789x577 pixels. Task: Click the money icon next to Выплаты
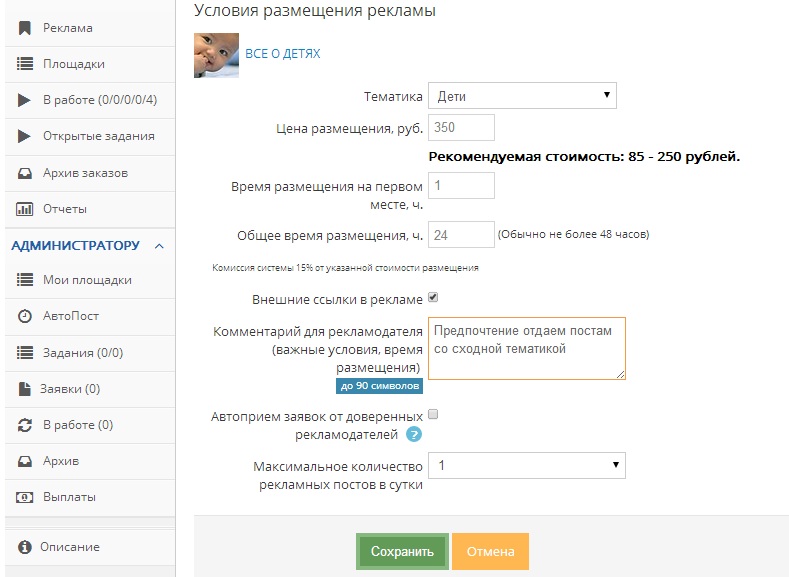[25, 498]
